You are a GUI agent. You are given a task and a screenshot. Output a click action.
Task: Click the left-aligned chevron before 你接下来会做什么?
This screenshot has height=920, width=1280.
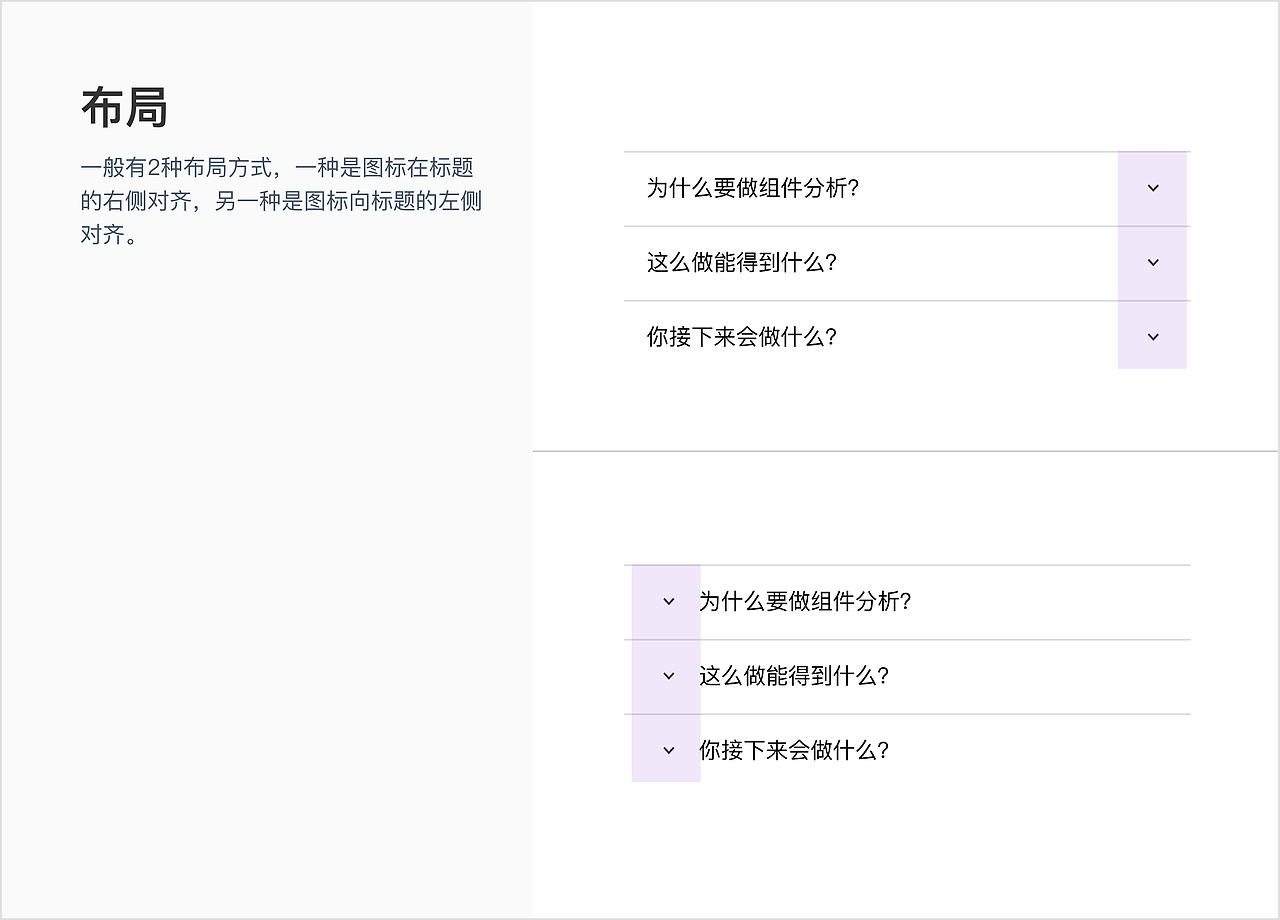(x=665, y=749)
